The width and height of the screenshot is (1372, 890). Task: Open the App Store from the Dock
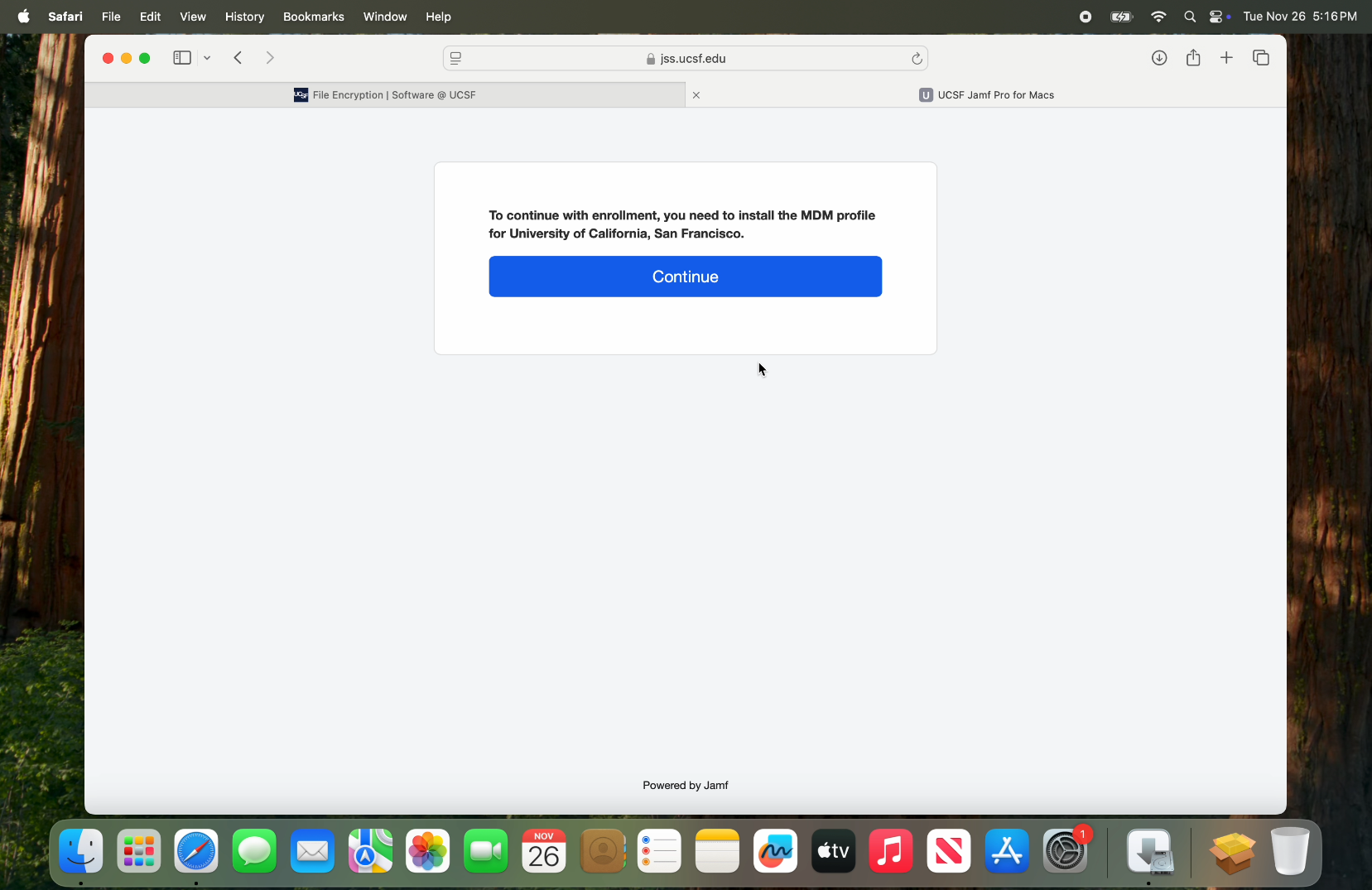(x=1007, y=851)
